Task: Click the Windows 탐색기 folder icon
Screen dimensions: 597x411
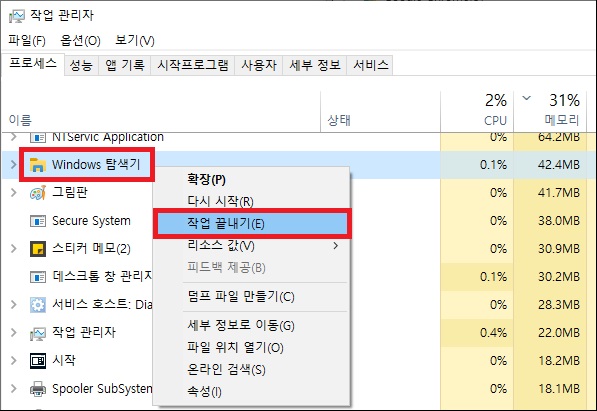Action: (x=38, y=165)
